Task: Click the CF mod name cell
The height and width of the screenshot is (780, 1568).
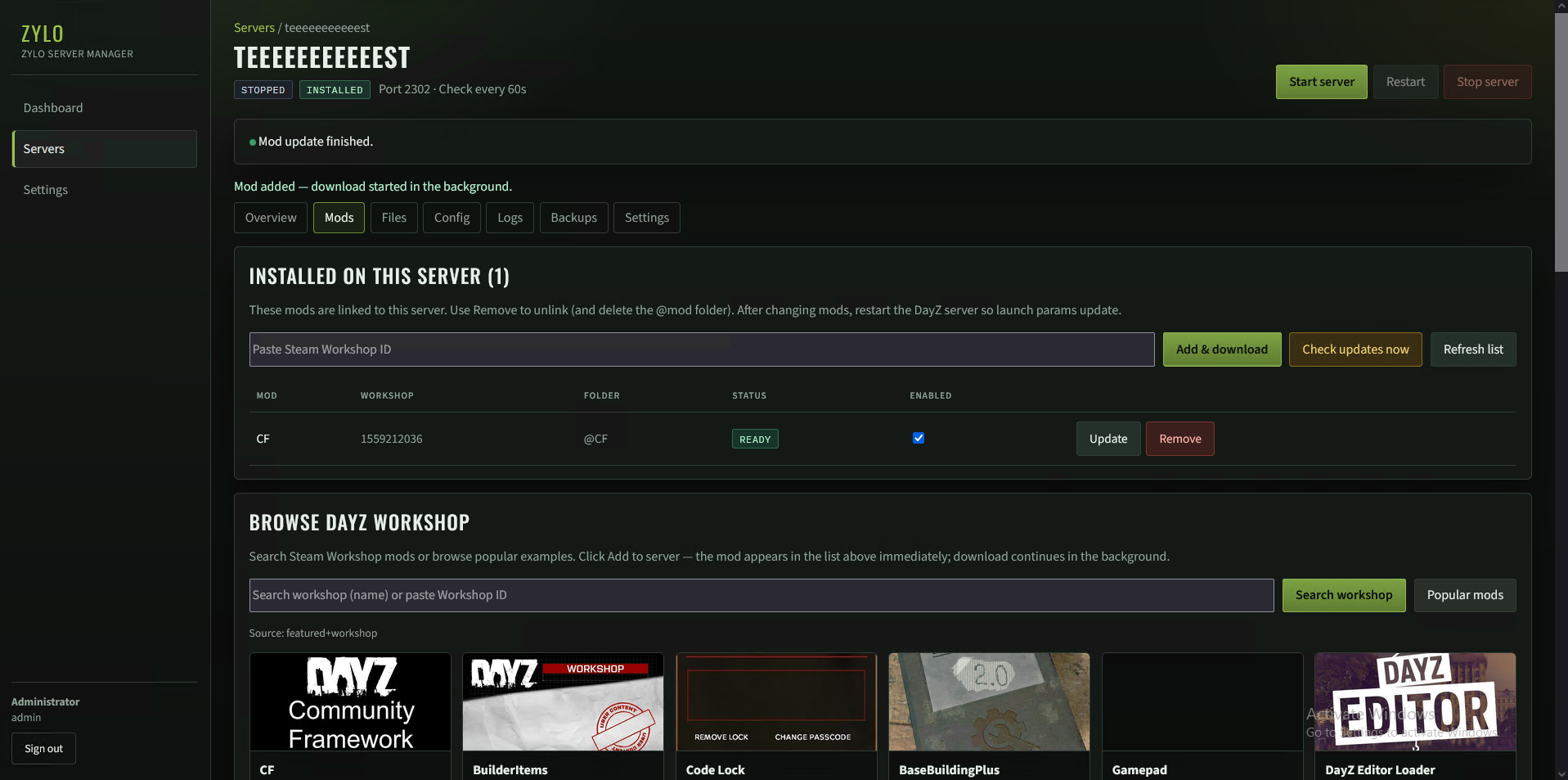Action: [263, 439]
